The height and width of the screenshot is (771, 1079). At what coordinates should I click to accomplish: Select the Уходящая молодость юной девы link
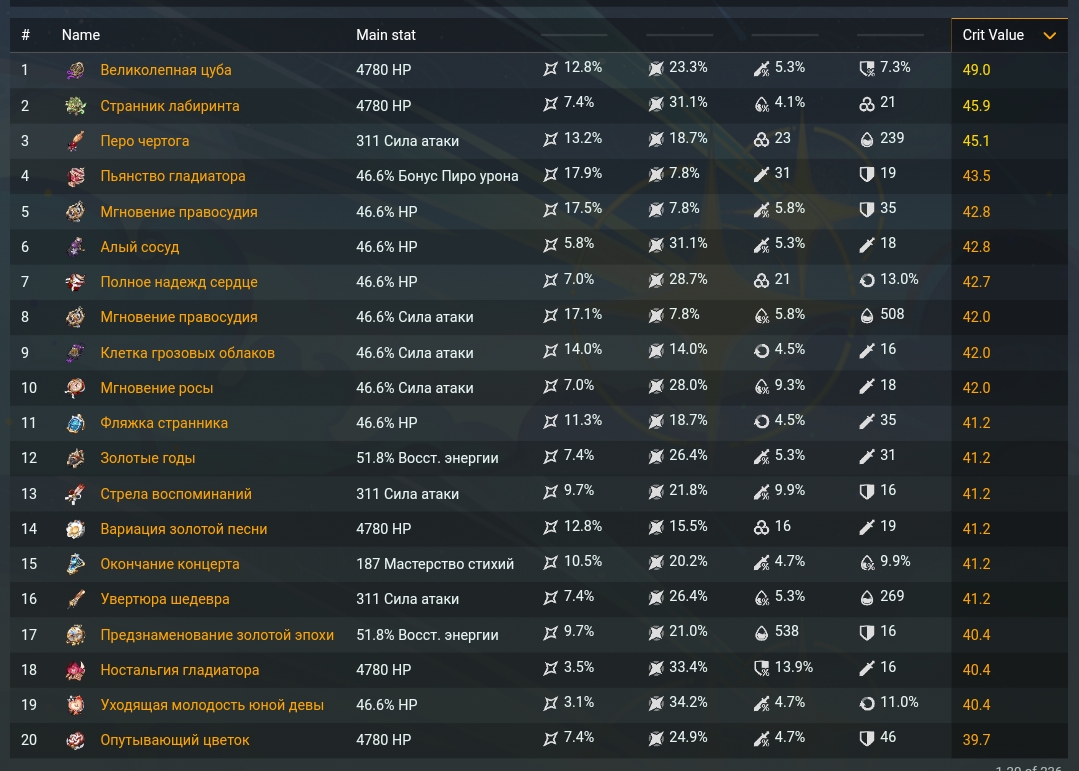click(212, 705)
